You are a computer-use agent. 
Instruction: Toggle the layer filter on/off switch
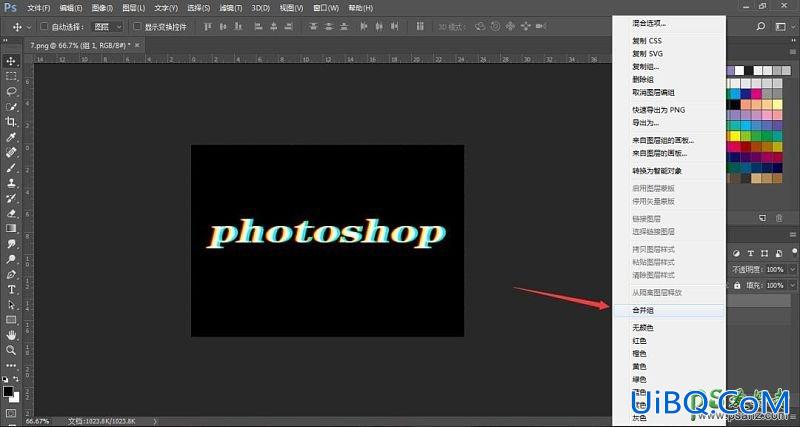click(x=794, y=251)
